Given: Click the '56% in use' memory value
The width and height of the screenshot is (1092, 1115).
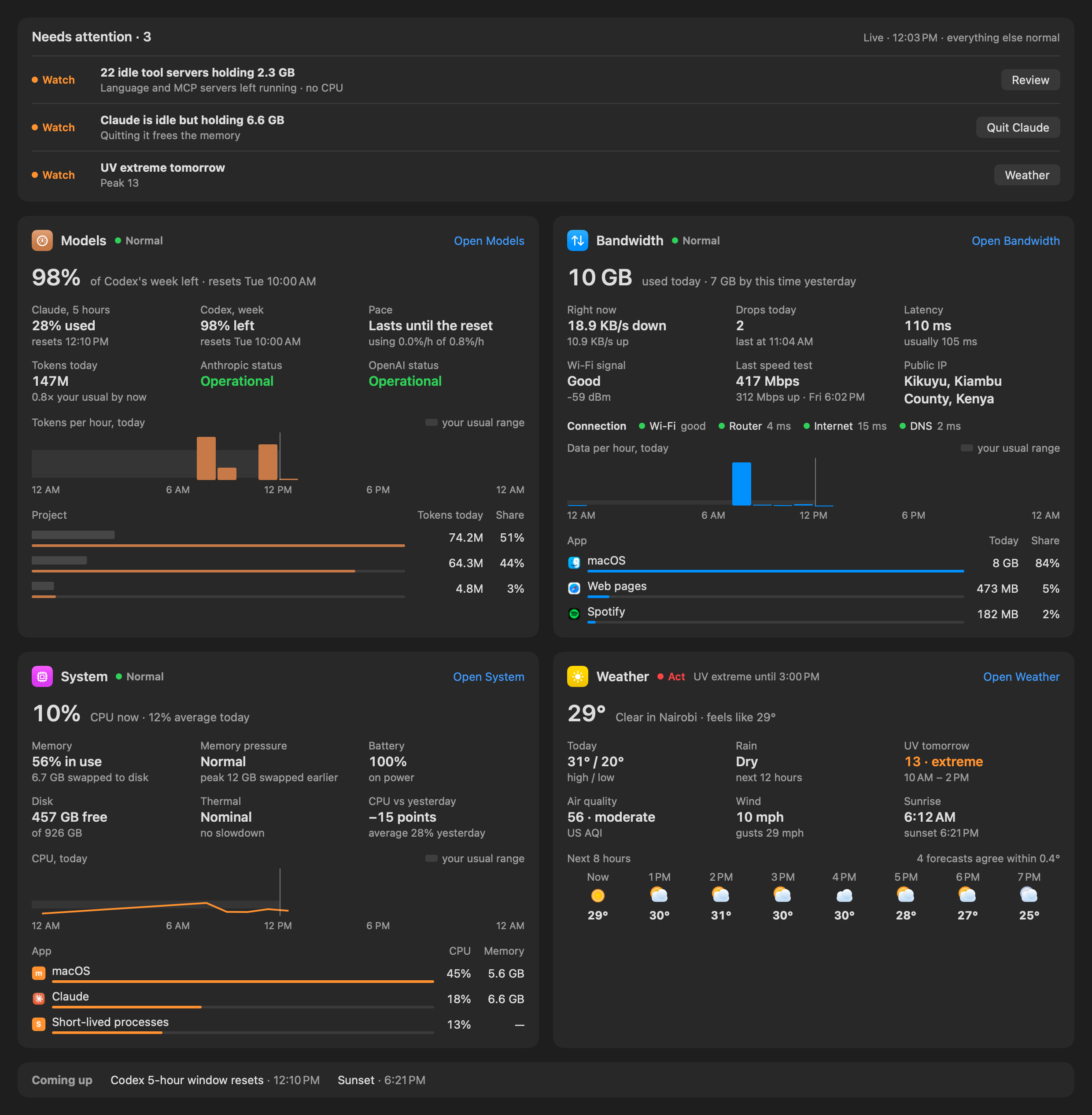Looking at the screenshot, I should 66,761.
